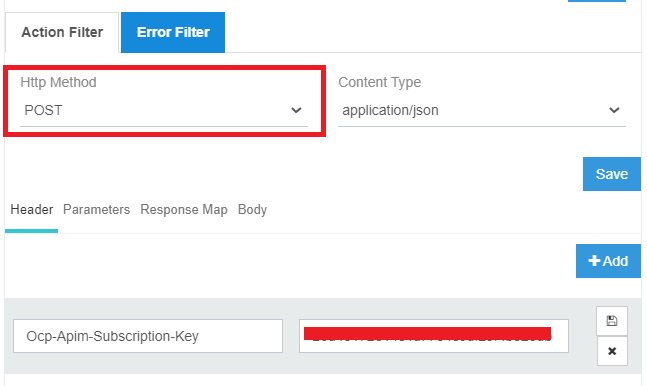Delete the Ocp-Apim-Subscription-Key header with the X icon
Viewport: 647px width, 386px height.
(x=612, y=351)
